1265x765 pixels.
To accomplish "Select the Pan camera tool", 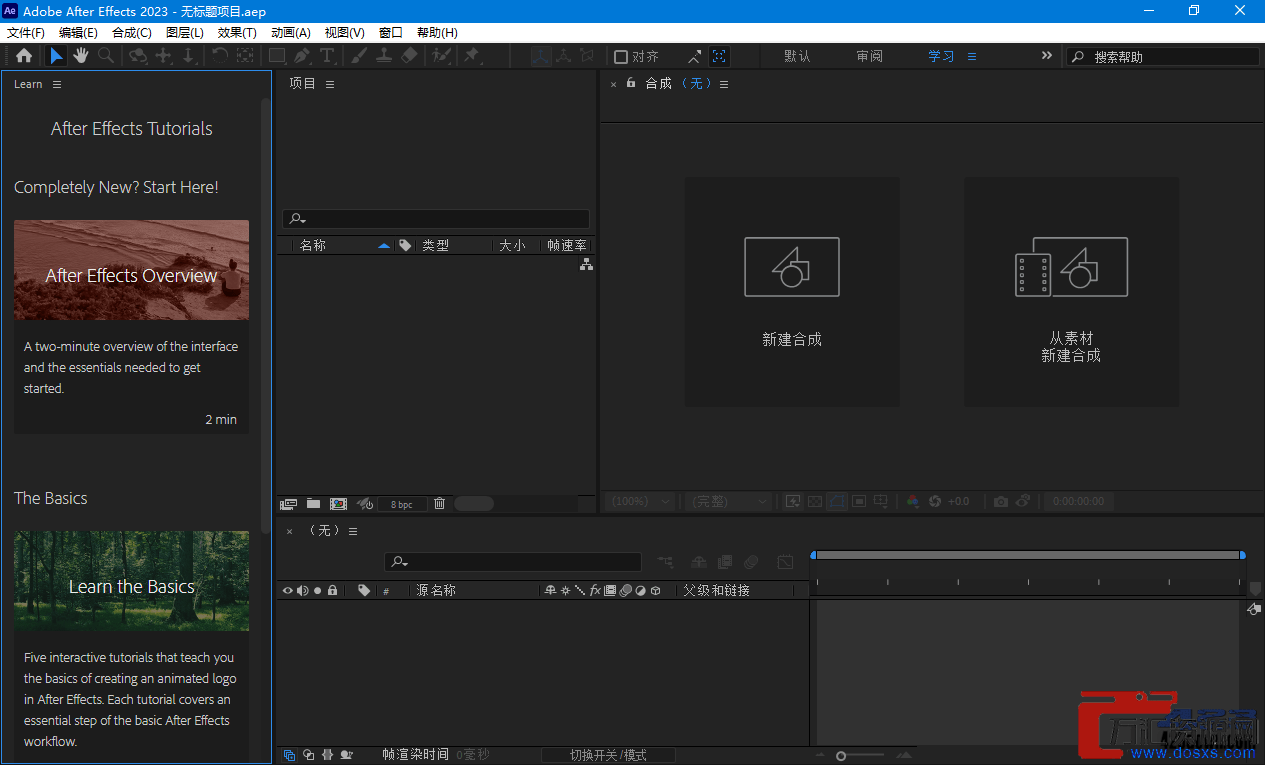I will click(x=163, y=56).
